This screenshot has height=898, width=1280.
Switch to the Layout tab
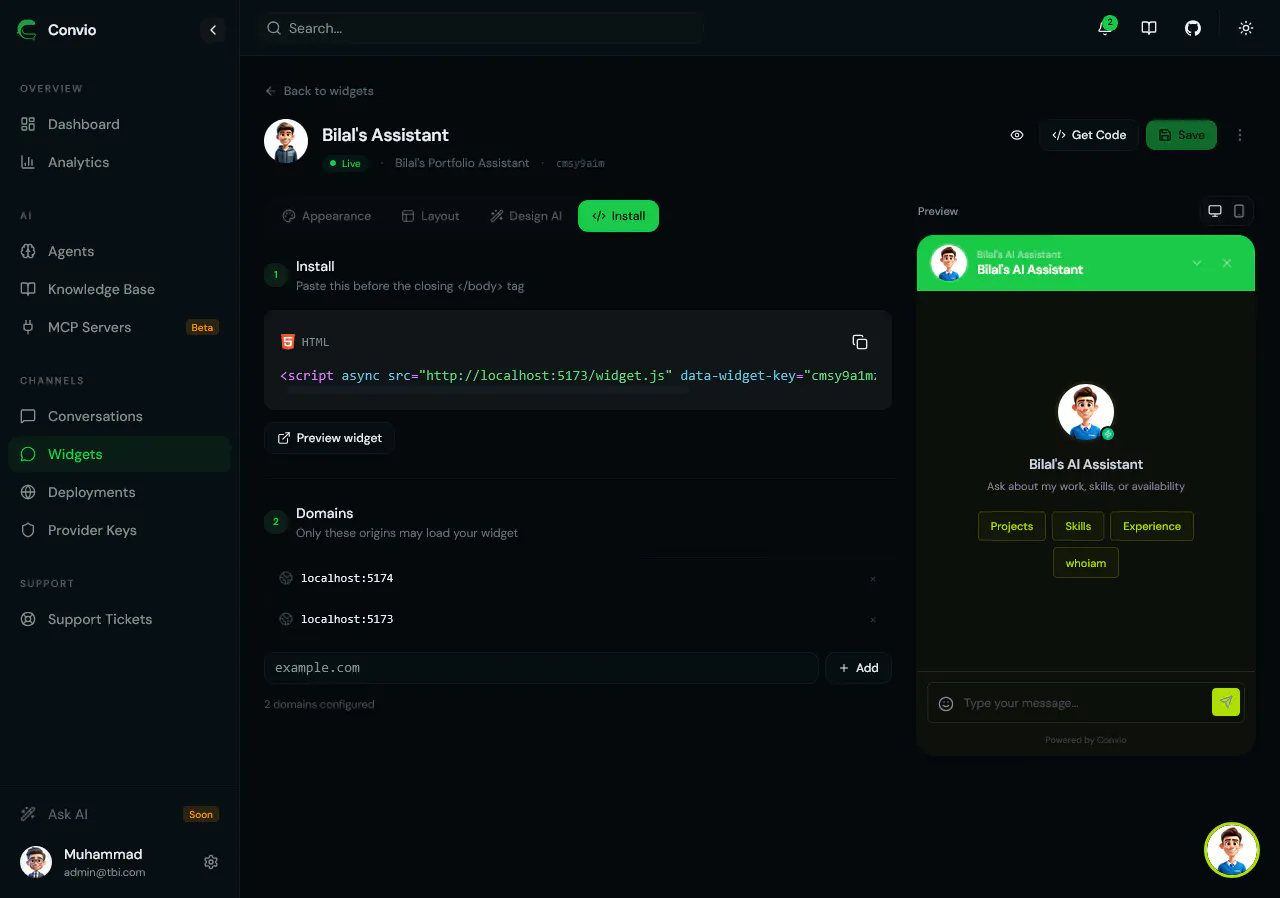point(430,216)
